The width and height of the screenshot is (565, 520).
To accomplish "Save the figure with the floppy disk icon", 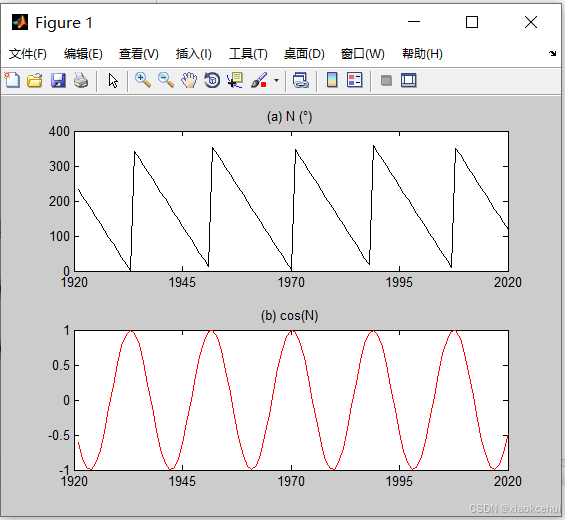I will click(58, 80).
